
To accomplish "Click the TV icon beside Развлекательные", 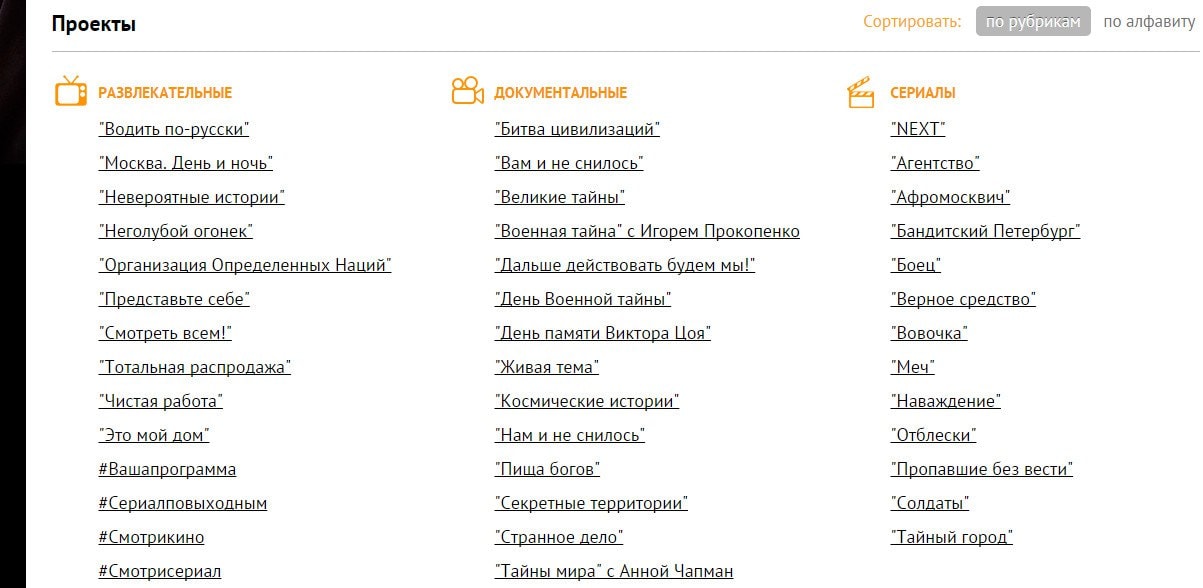I will [x=71, y=91].
